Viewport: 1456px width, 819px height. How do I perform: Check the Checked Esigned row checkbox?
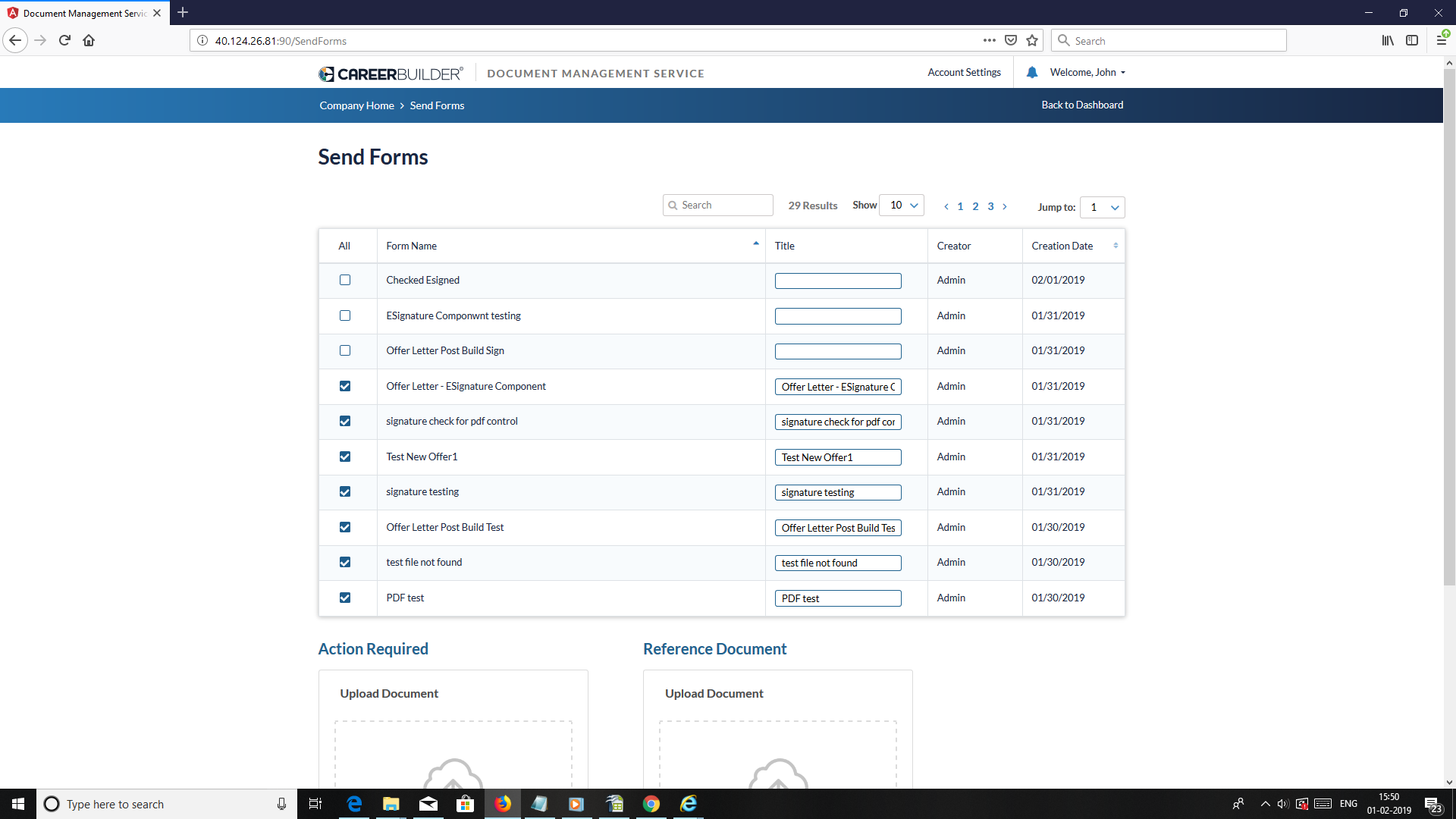click(x=345, y=280)
